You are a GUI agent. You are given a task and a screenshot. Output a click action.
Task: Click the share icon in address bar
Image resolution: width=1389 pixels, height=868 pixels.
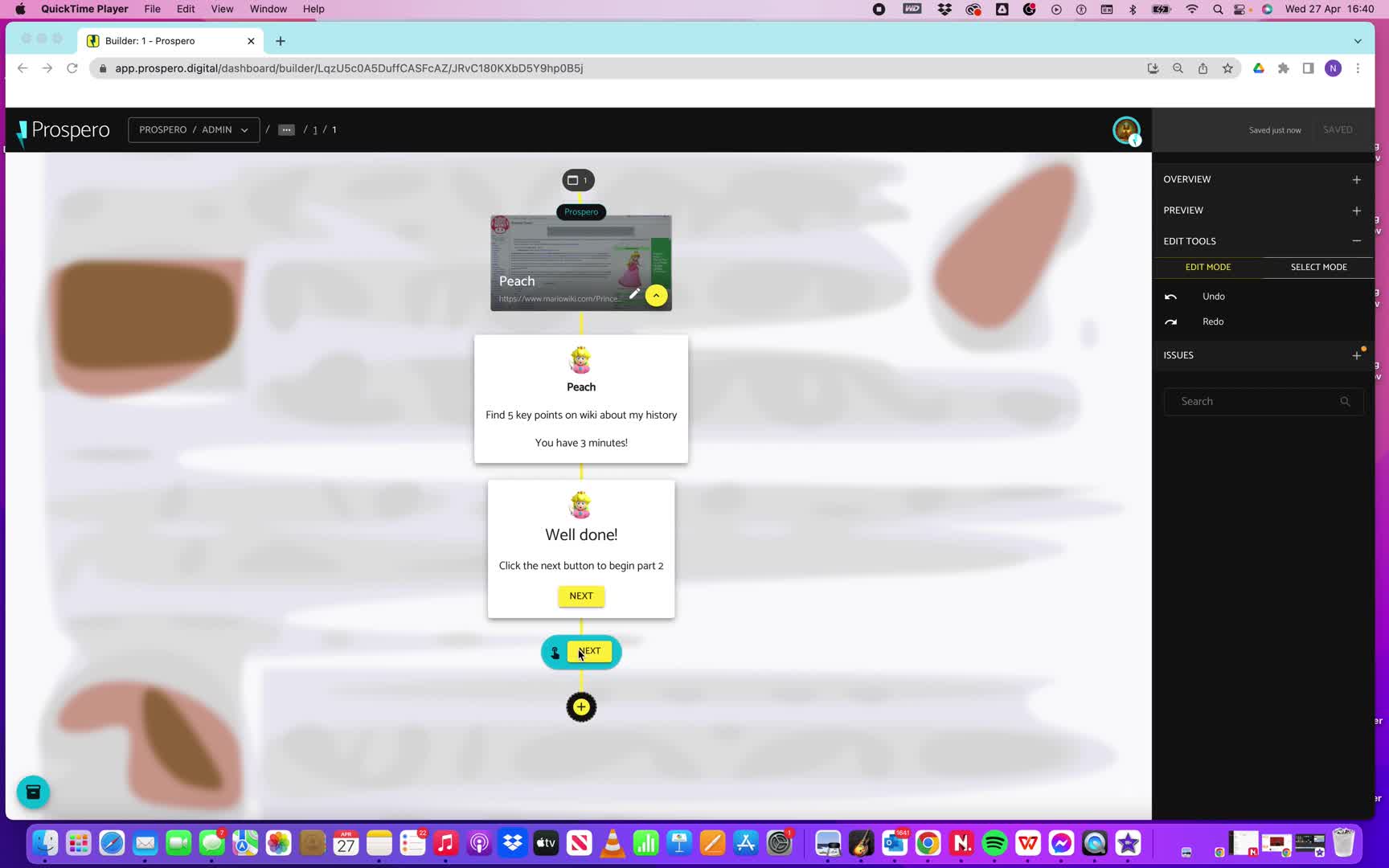[1203, 68]
